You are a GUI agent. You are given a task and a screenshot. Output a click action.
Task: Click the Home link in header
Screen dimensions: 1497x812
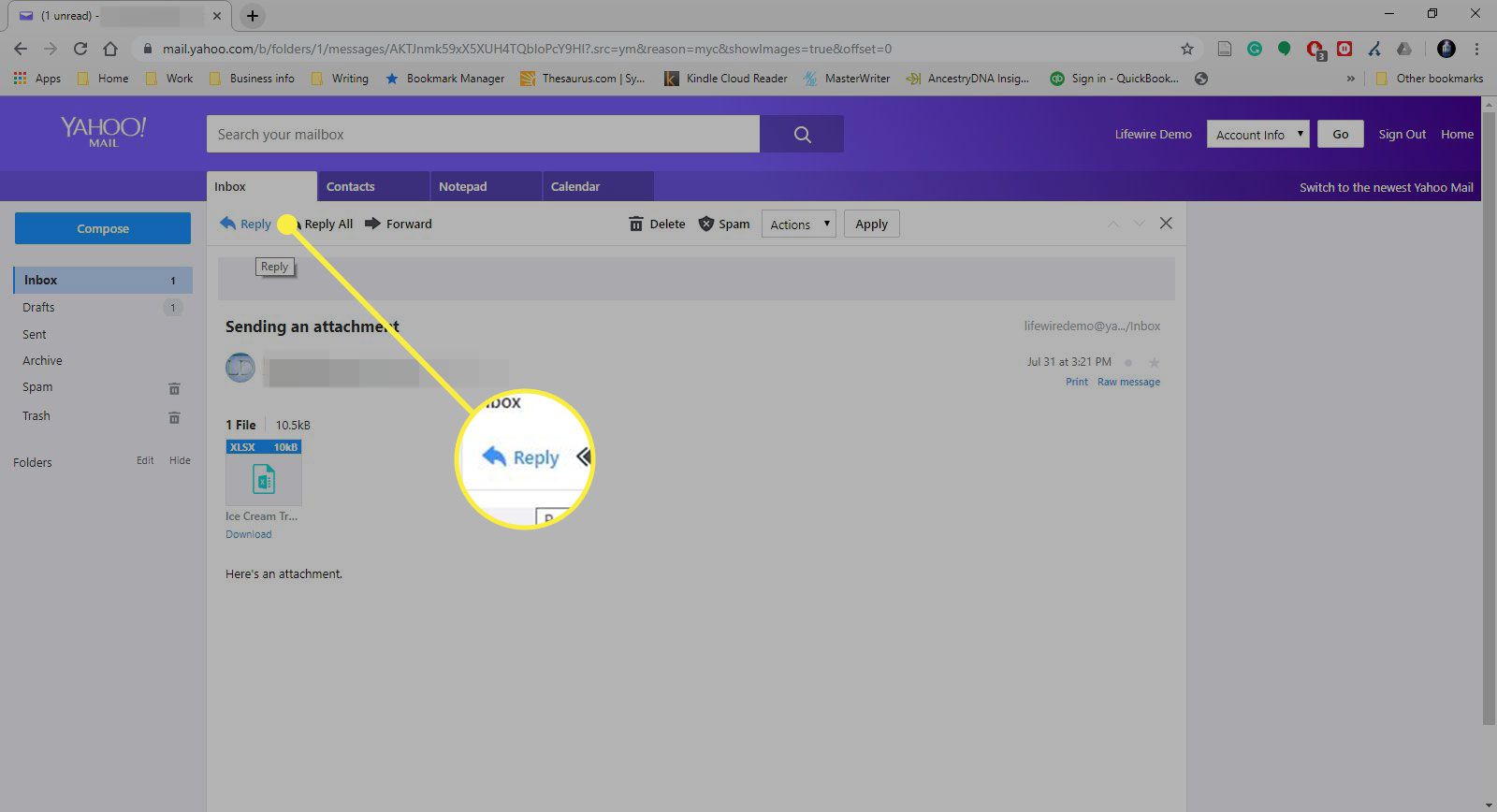click(1457, 134)
